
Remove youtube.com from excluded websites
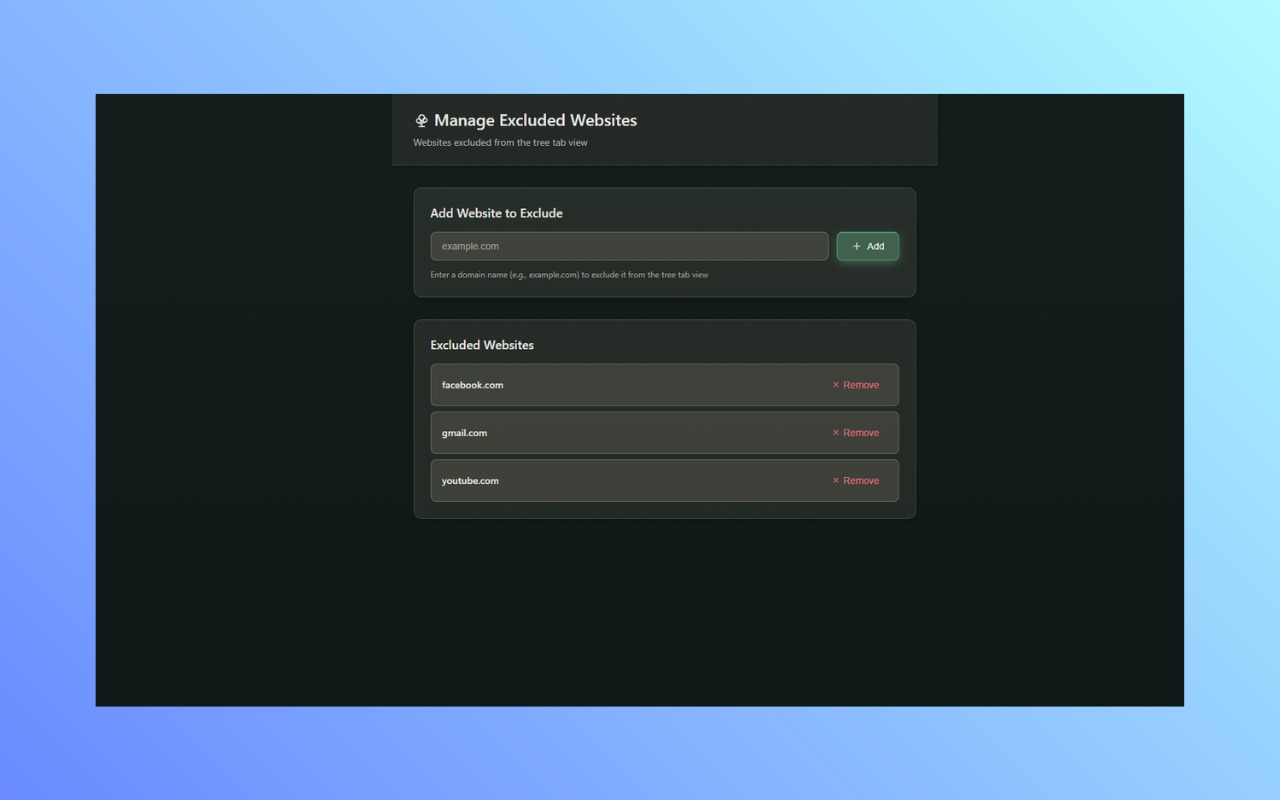coord(856,481)
